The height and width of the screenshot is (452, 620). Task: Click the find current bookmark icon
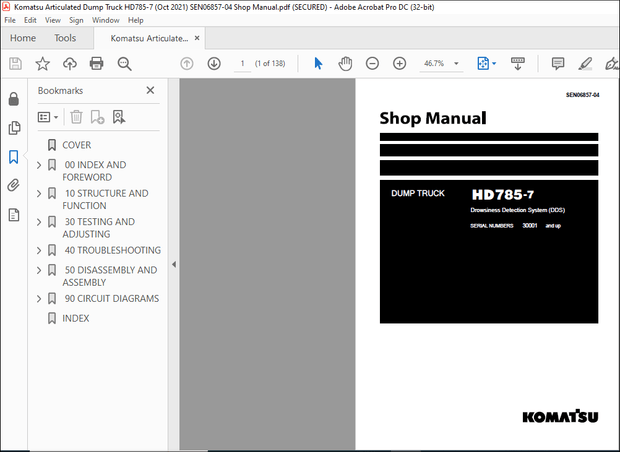click(119, 117)
